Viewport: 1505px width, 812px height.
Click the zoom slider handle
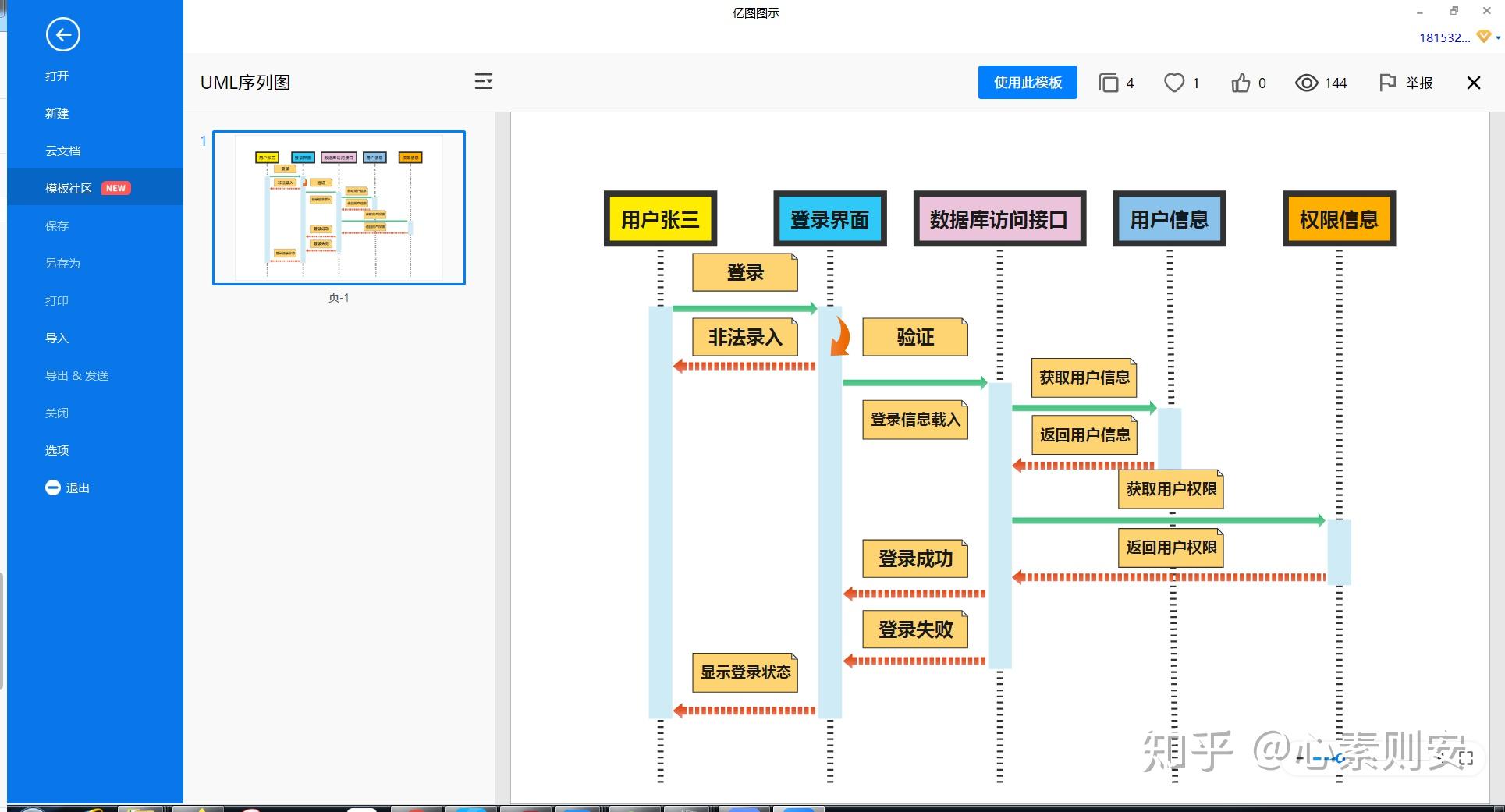(x=1340, y=757)
